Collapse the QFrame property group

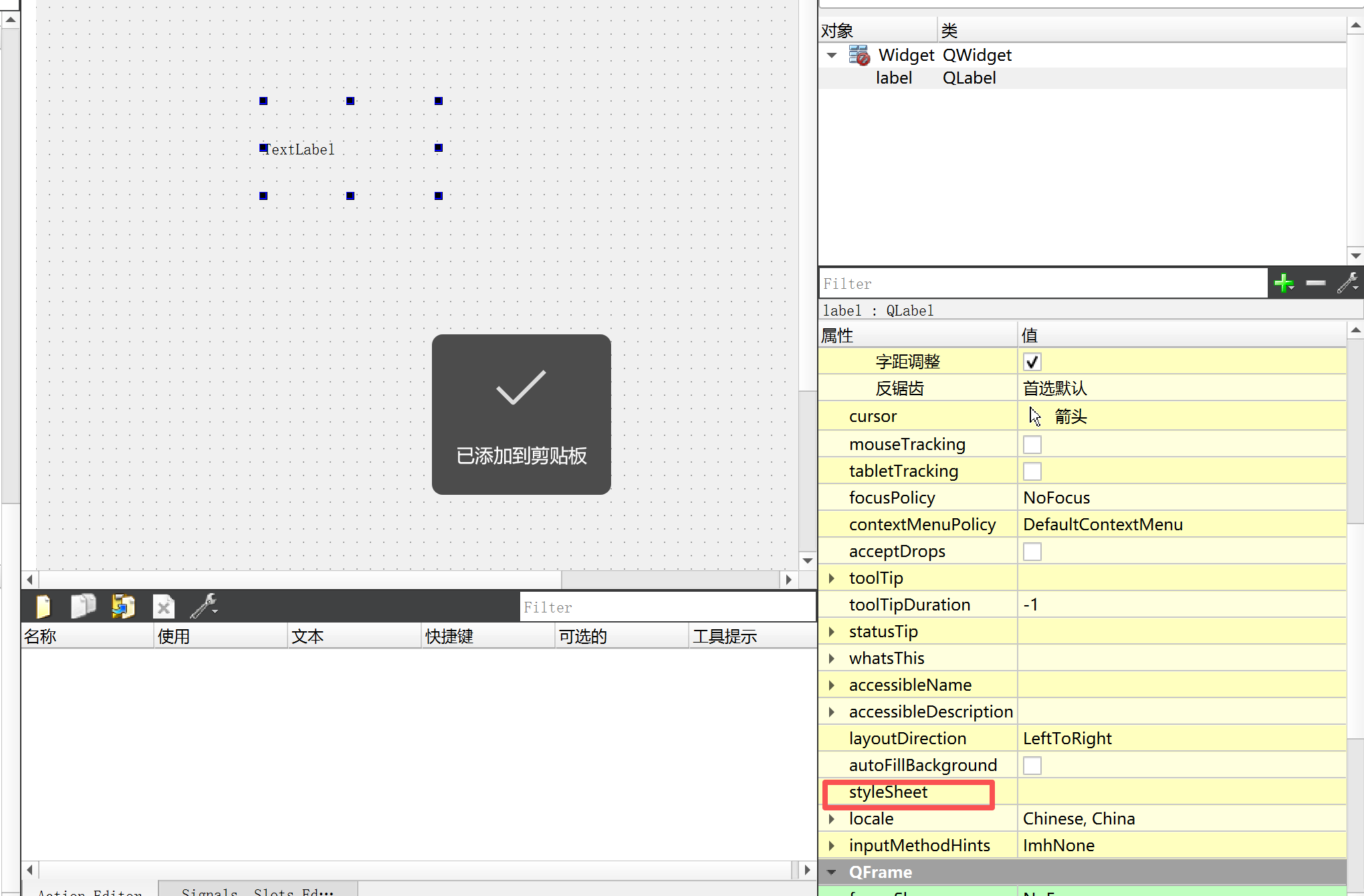coord(832,872)
